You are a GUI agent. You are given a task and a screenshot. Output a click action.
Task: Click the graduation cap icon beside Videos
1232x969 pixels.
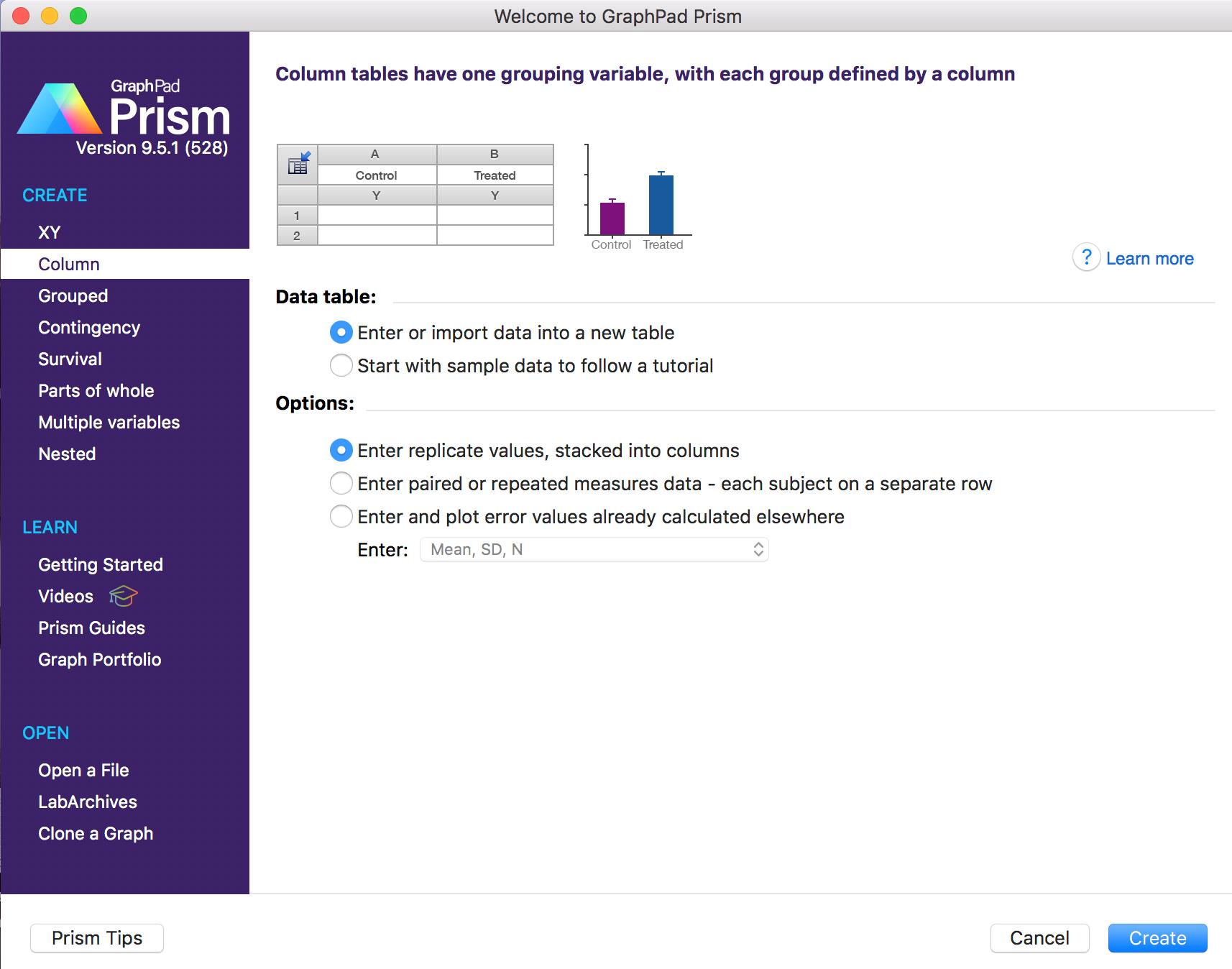click(x=123, y=596)
